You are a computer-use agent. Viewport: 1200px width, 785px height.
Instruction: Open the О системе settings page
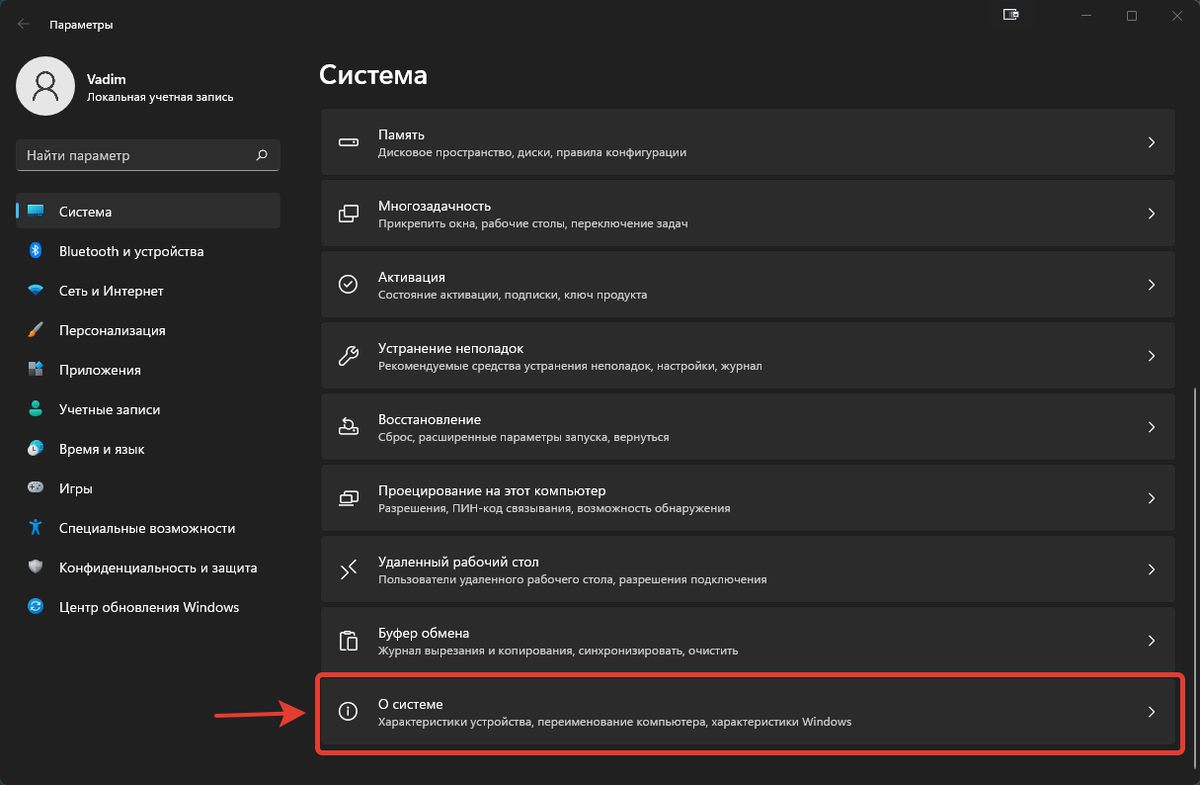747,712
